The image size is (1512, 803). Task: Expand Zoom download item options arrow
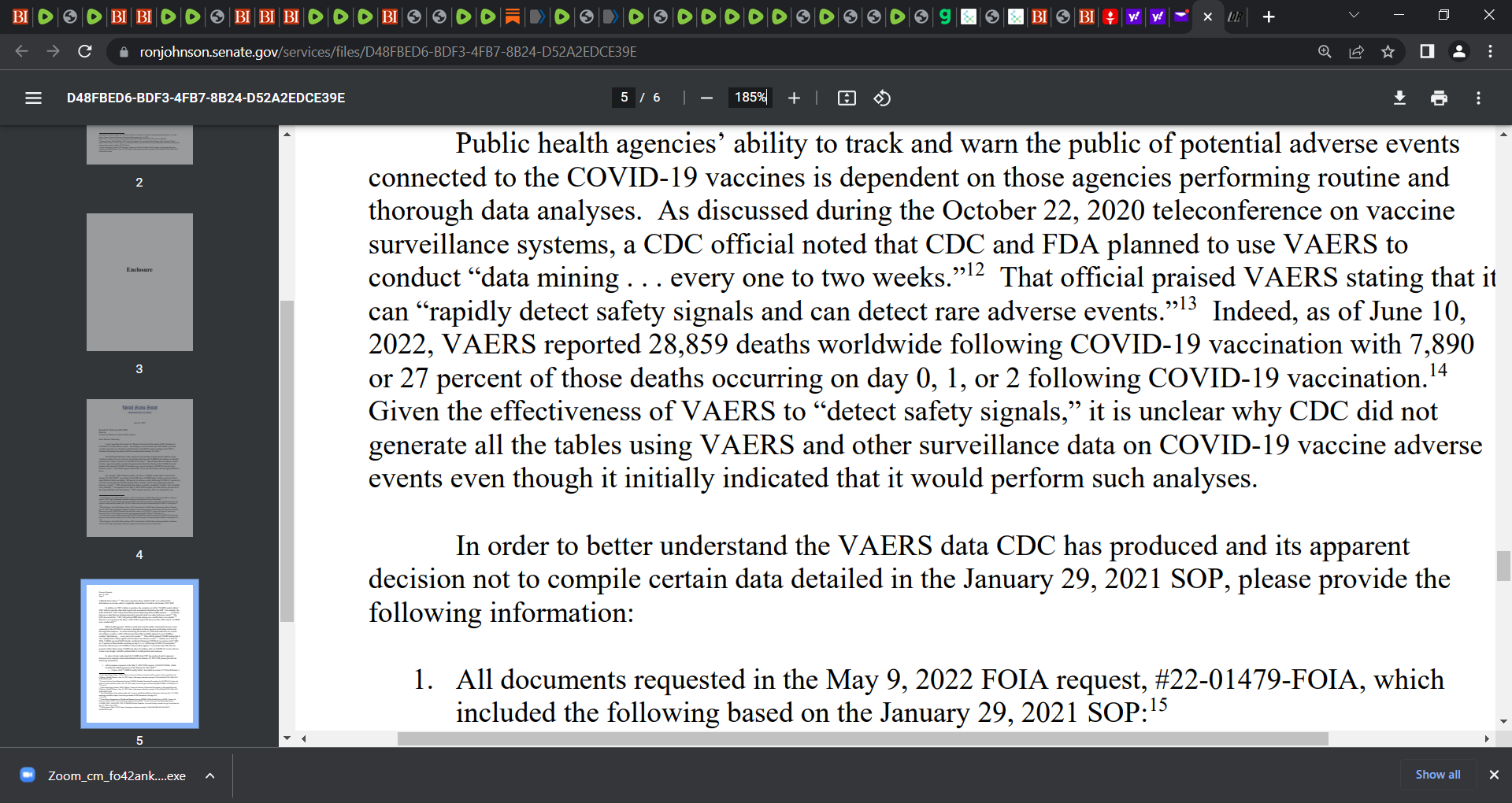coord(210,775)
